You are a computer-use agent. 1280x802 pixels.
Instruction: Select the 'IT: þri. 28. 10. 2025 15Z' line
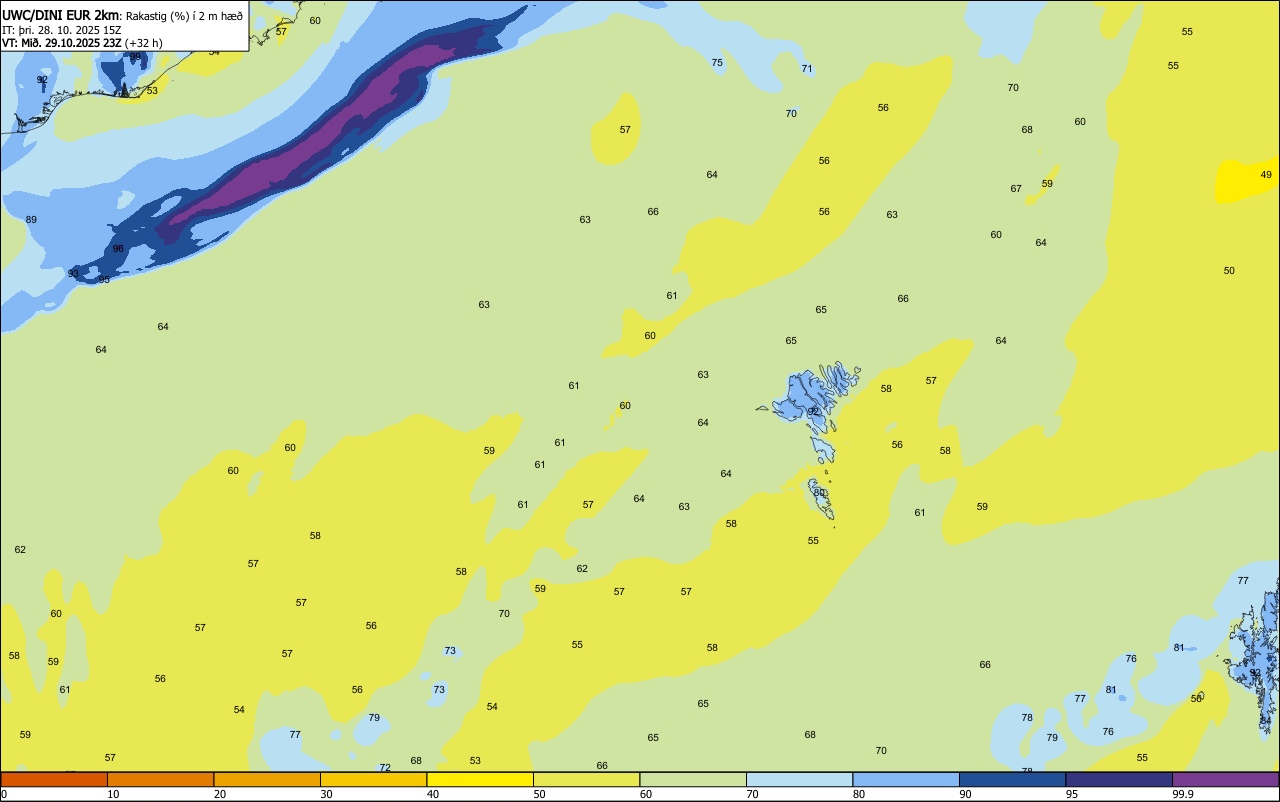pyautogui.click(x=62, y=29)
